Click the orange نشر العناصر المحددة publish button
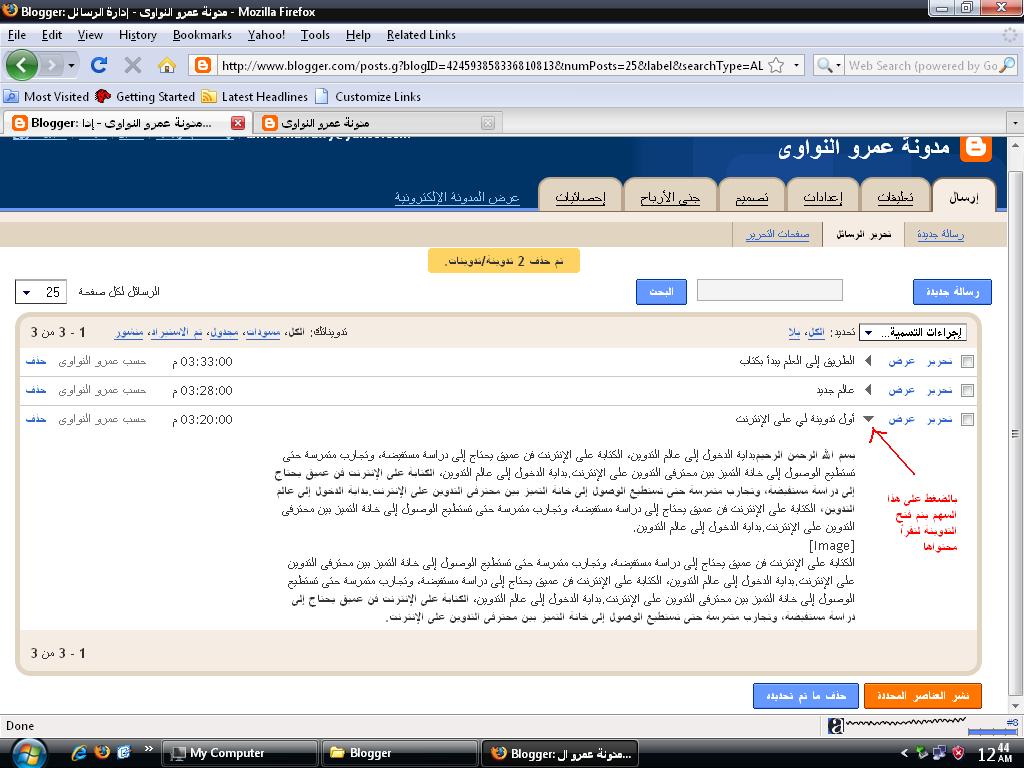Viewport: 1024px width, 768px height. [922, 696]
